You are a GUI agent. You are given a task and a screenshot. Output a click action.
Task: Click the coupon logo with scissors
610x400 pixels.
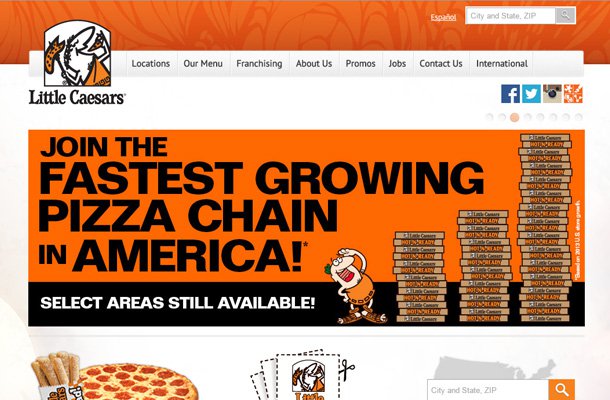click(305, 375)
